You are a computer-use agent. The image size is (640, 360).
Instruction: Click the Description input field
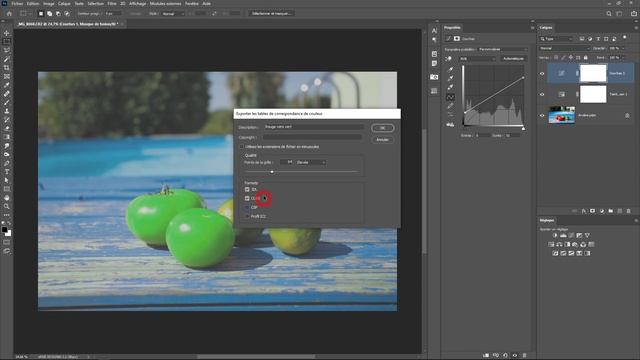coord(313,127)
